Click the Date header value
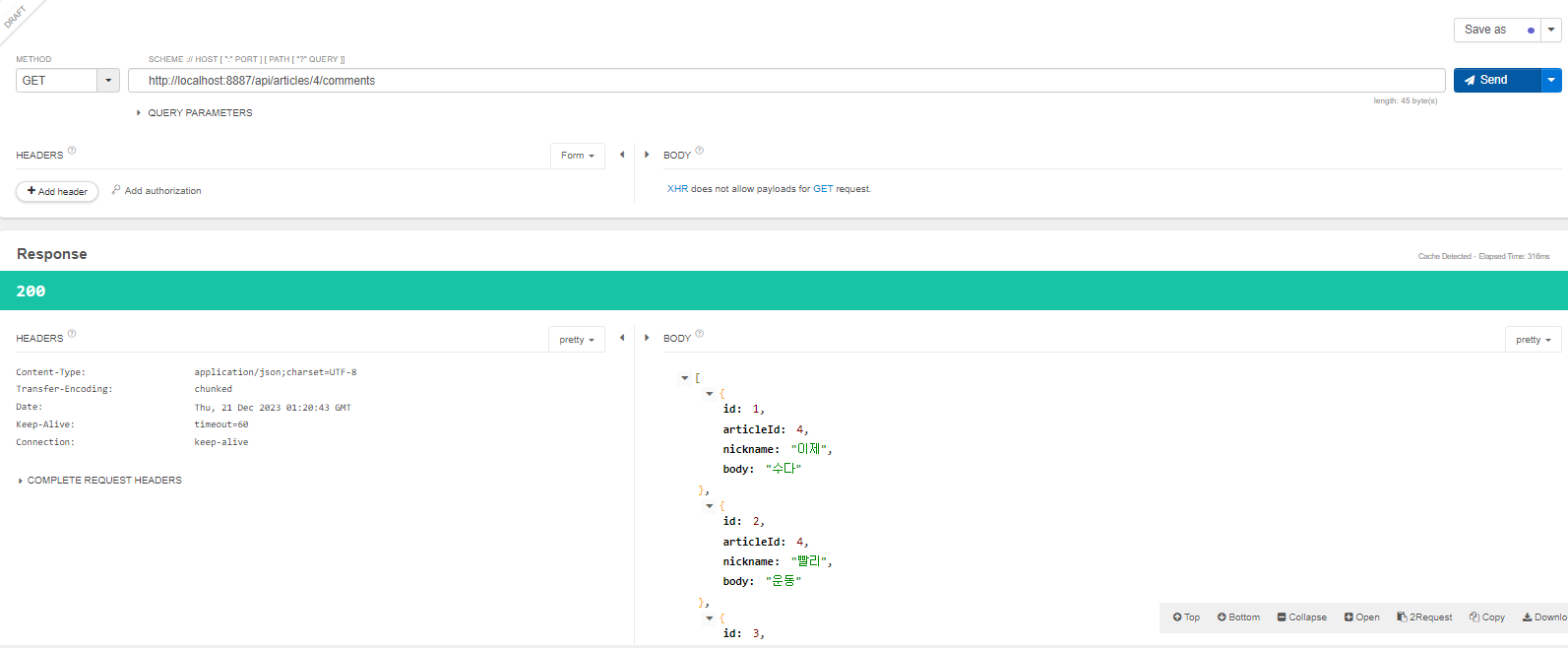The width and height of the screenshot is (1568, 648). pyautogui.click(x=273, y=408)
